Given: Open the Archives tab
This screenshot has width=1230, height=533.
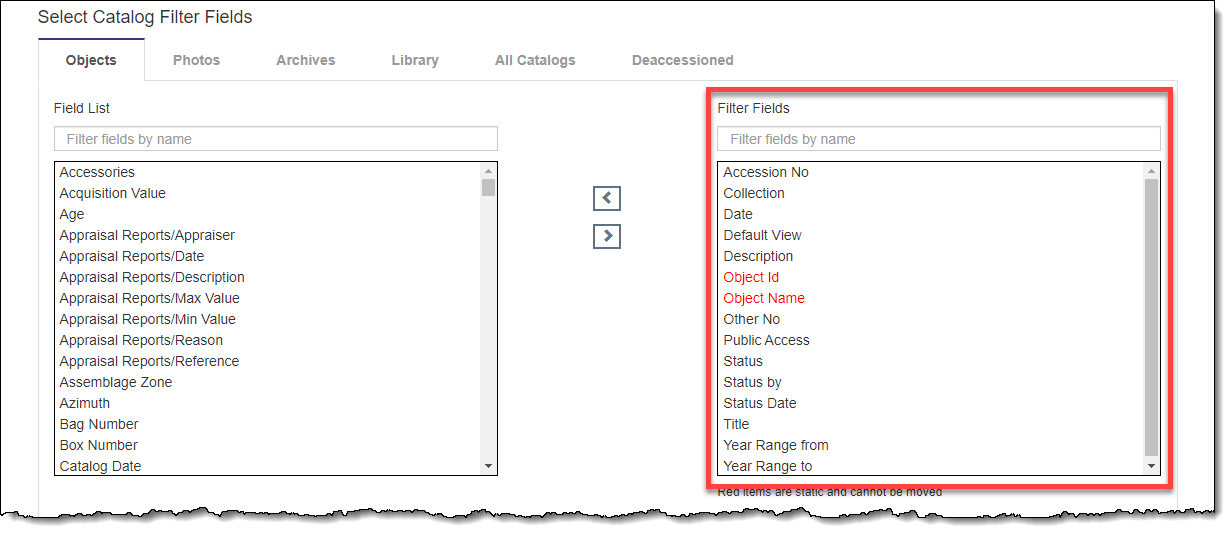Looking at the screenshot, I should tap(306, 60).
